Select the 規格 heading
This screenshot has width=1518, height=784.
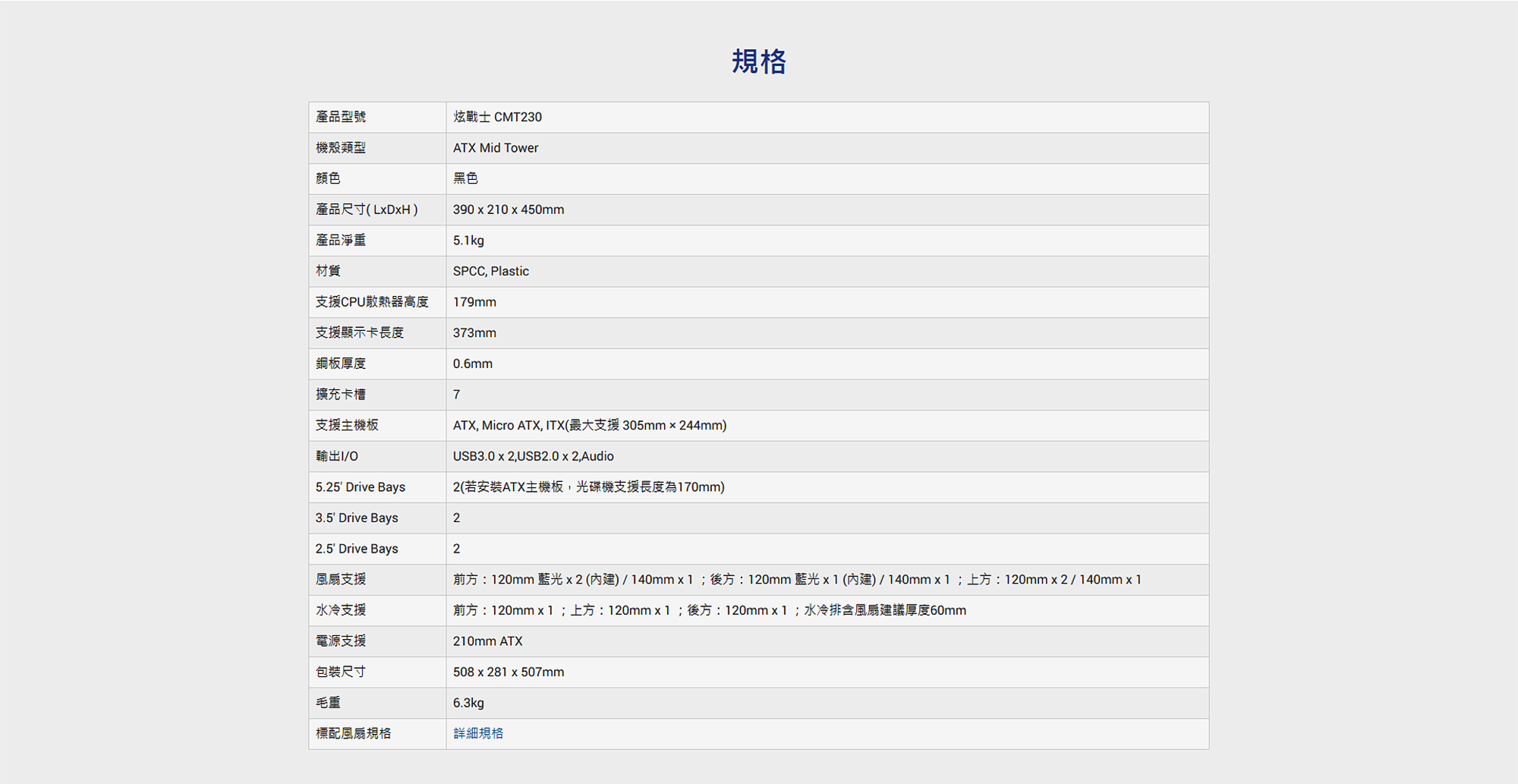coord(759,61)
